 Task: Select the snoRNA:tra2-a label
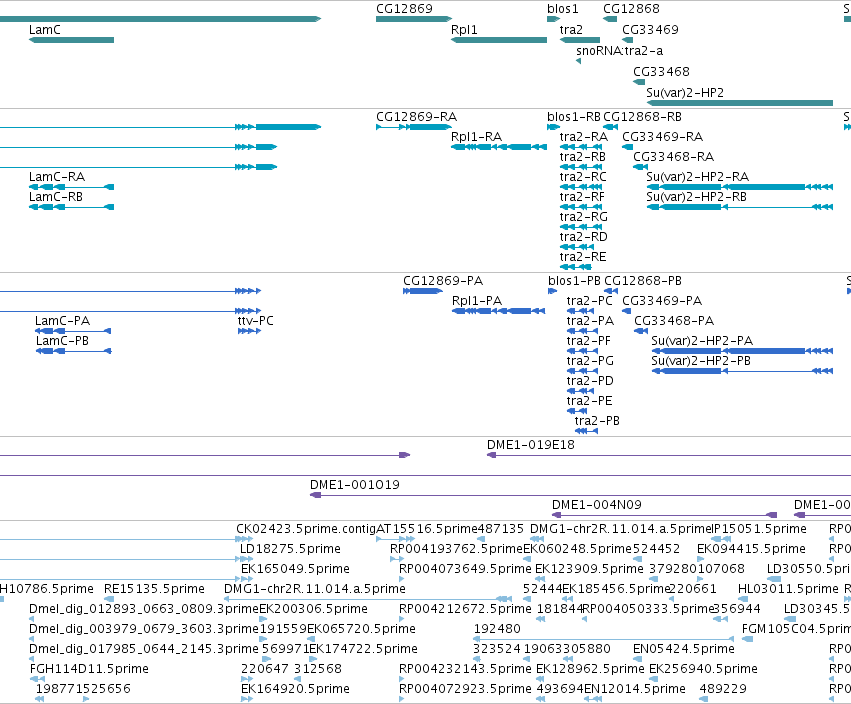(x=619, y=51)
